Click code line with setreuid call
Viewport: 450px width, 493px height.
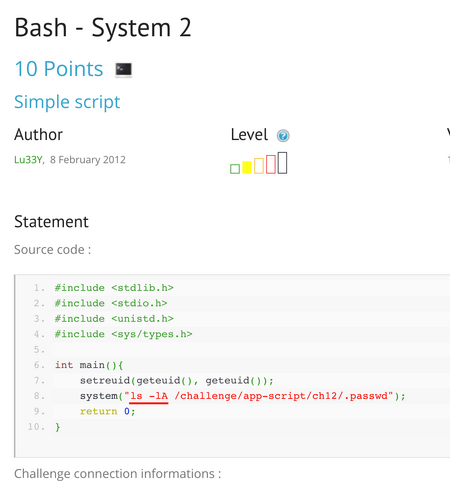177,381
